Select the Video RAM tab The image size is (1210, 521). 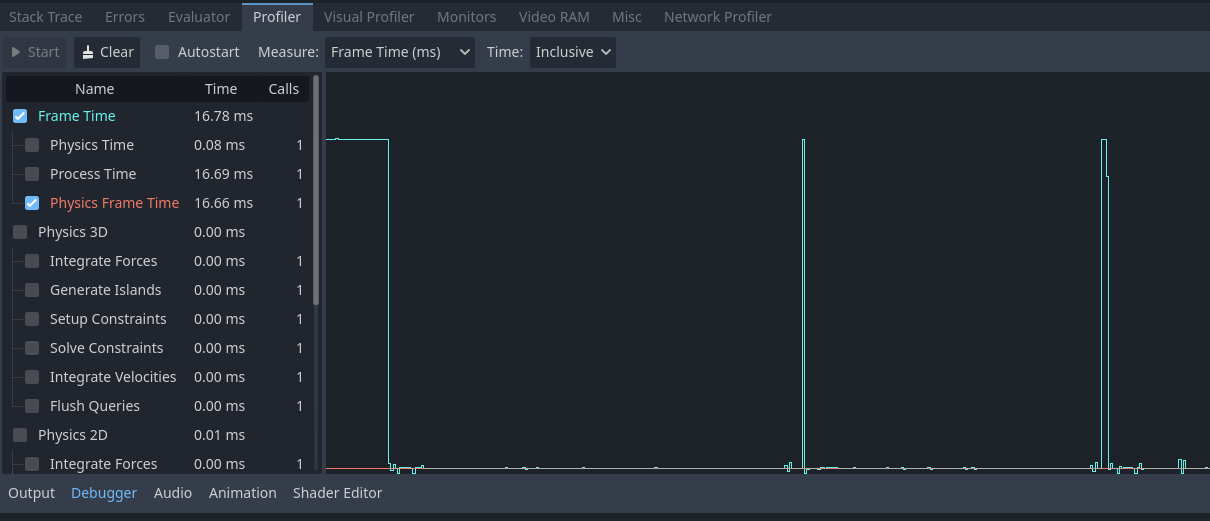553,17
